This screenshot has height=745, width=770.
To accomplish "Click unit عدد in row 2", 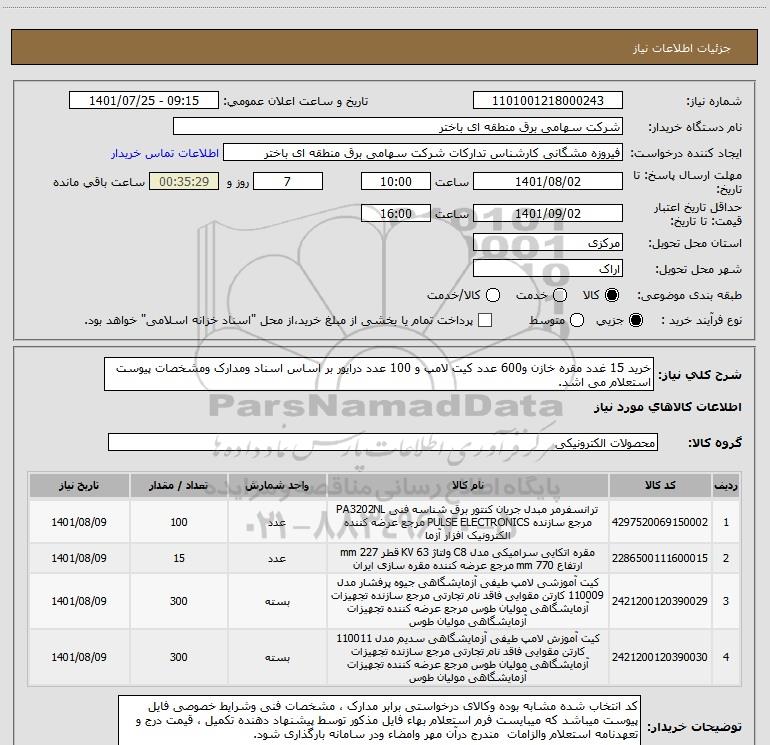I will pos(277,559).
